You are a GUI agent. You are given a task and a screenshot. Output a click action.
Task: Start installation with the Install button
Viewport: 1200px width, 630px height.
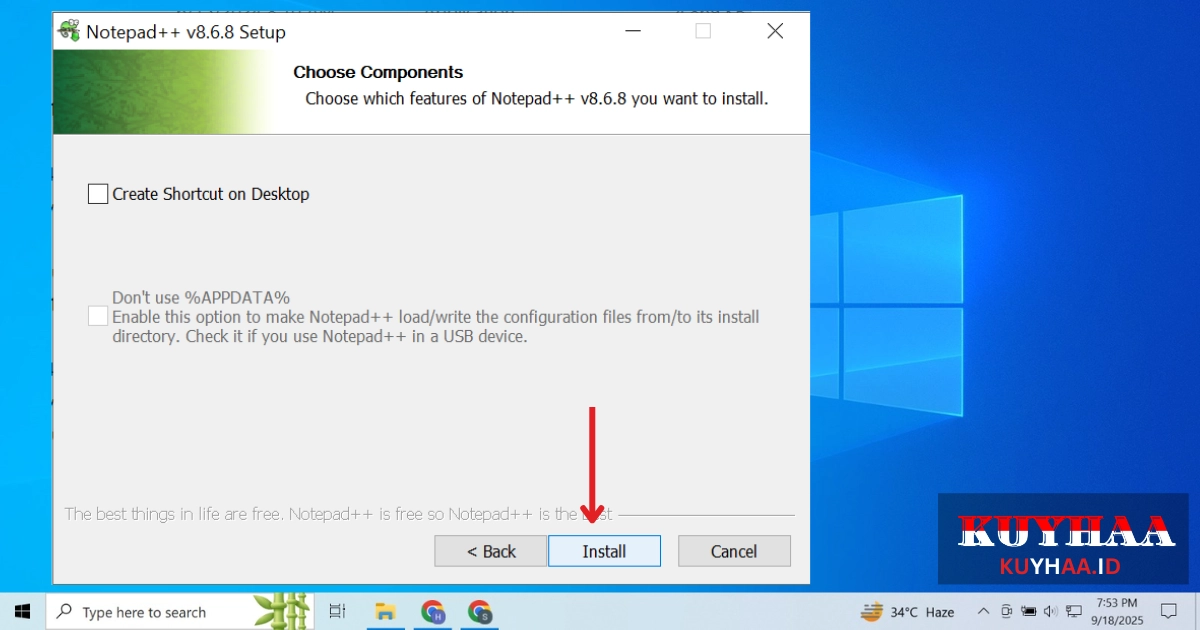point(604,551)
